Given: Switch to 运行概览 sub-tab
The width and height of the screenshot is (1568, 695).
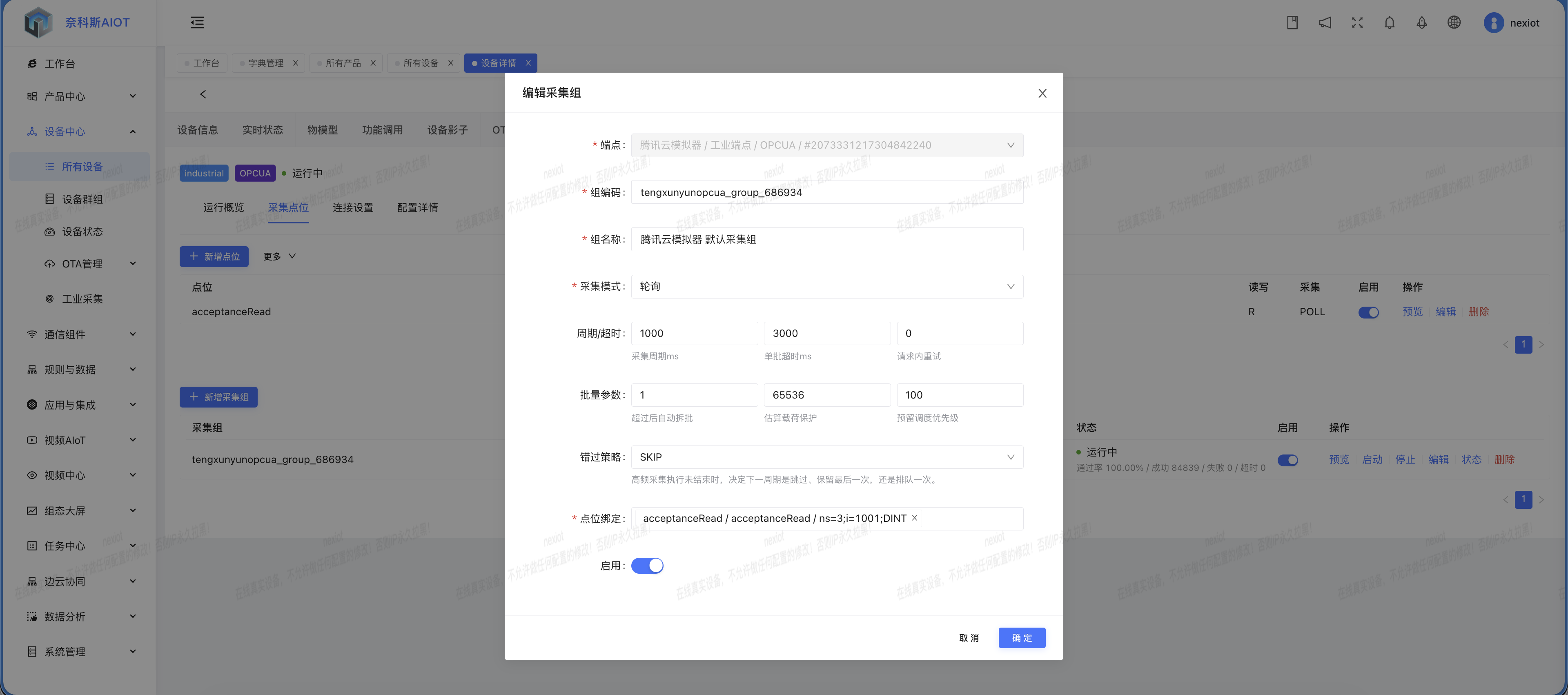Looking at the screenshot, I should (223, 208).
